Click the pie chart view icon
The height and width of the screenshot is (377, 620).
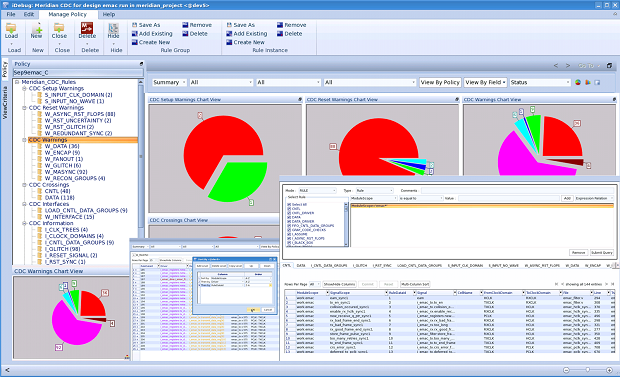click(578, 82)
